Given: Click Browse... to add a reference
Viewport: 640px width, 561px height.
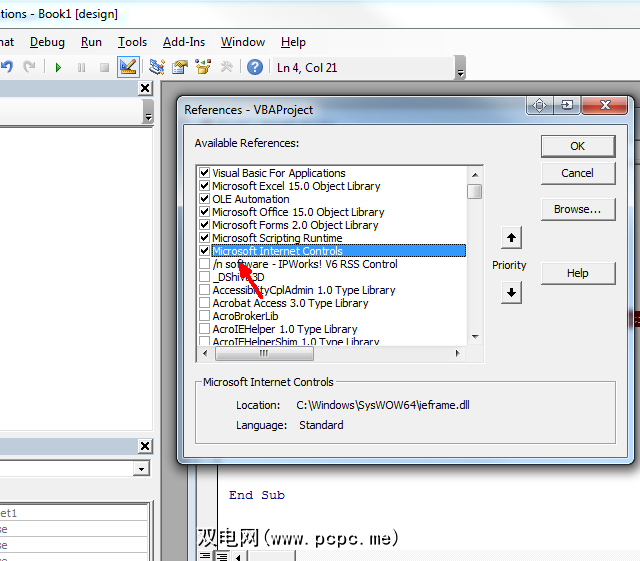Looking at the screenshot, I should 578,209.
